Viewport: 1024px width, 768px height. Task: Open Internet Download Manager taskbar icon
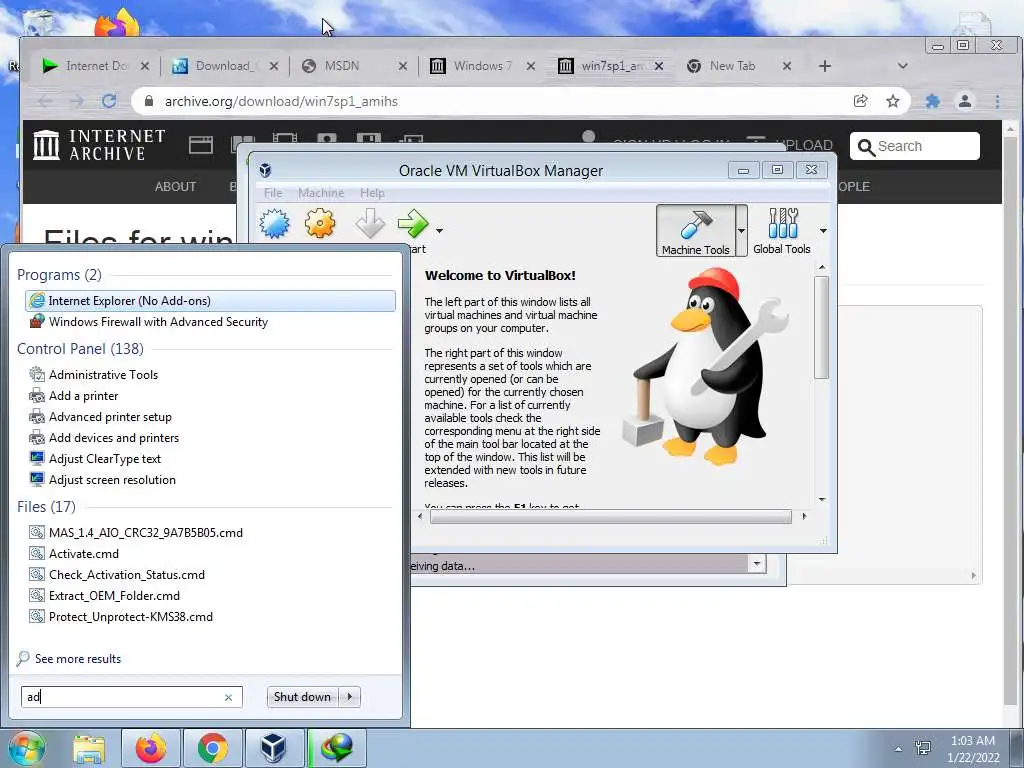(336, 748)
